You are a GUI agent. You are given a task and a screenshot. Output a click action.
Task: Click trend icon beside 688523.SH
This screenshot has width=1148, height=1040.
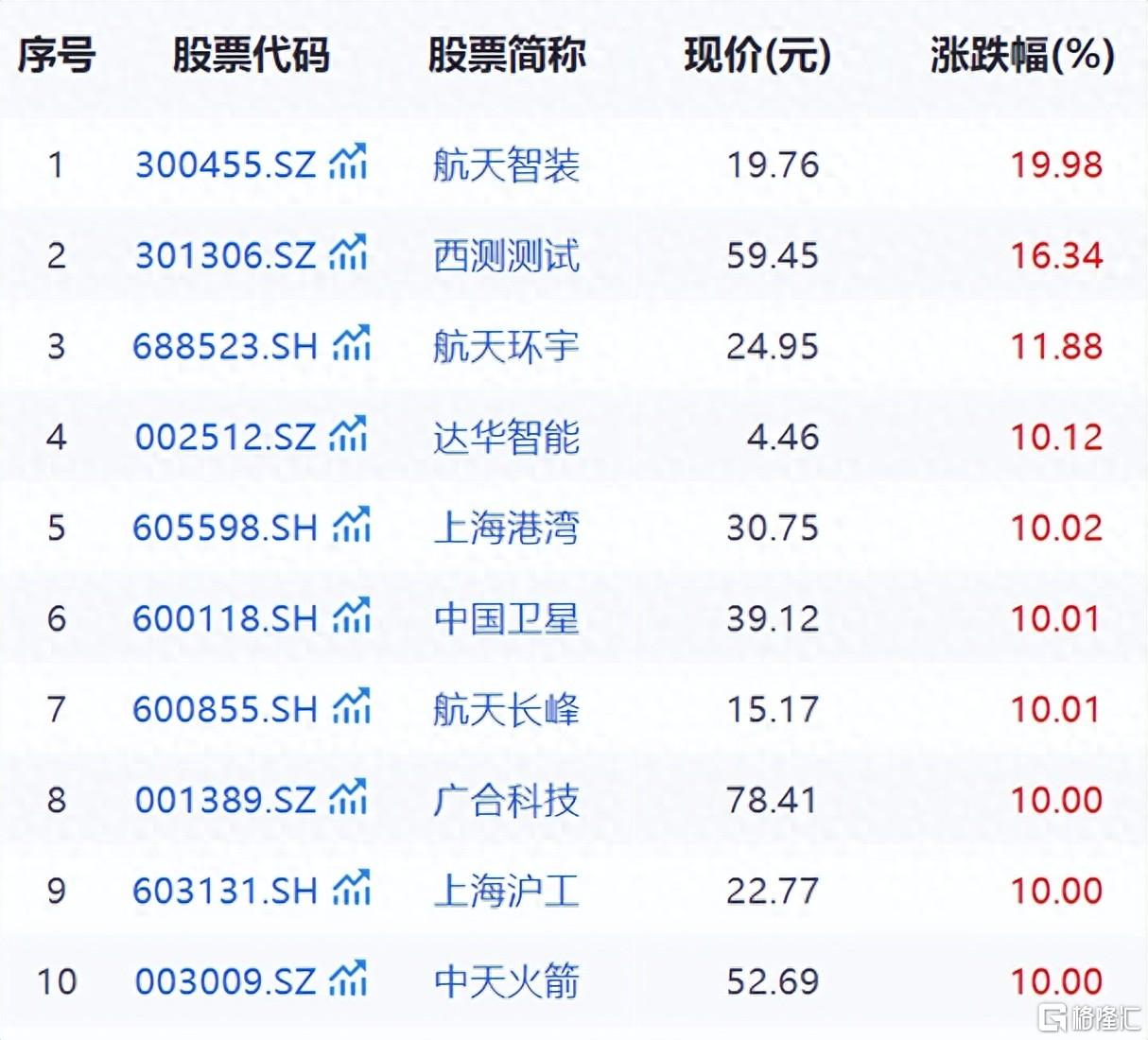pyautogui.click(x=352, y=345)
